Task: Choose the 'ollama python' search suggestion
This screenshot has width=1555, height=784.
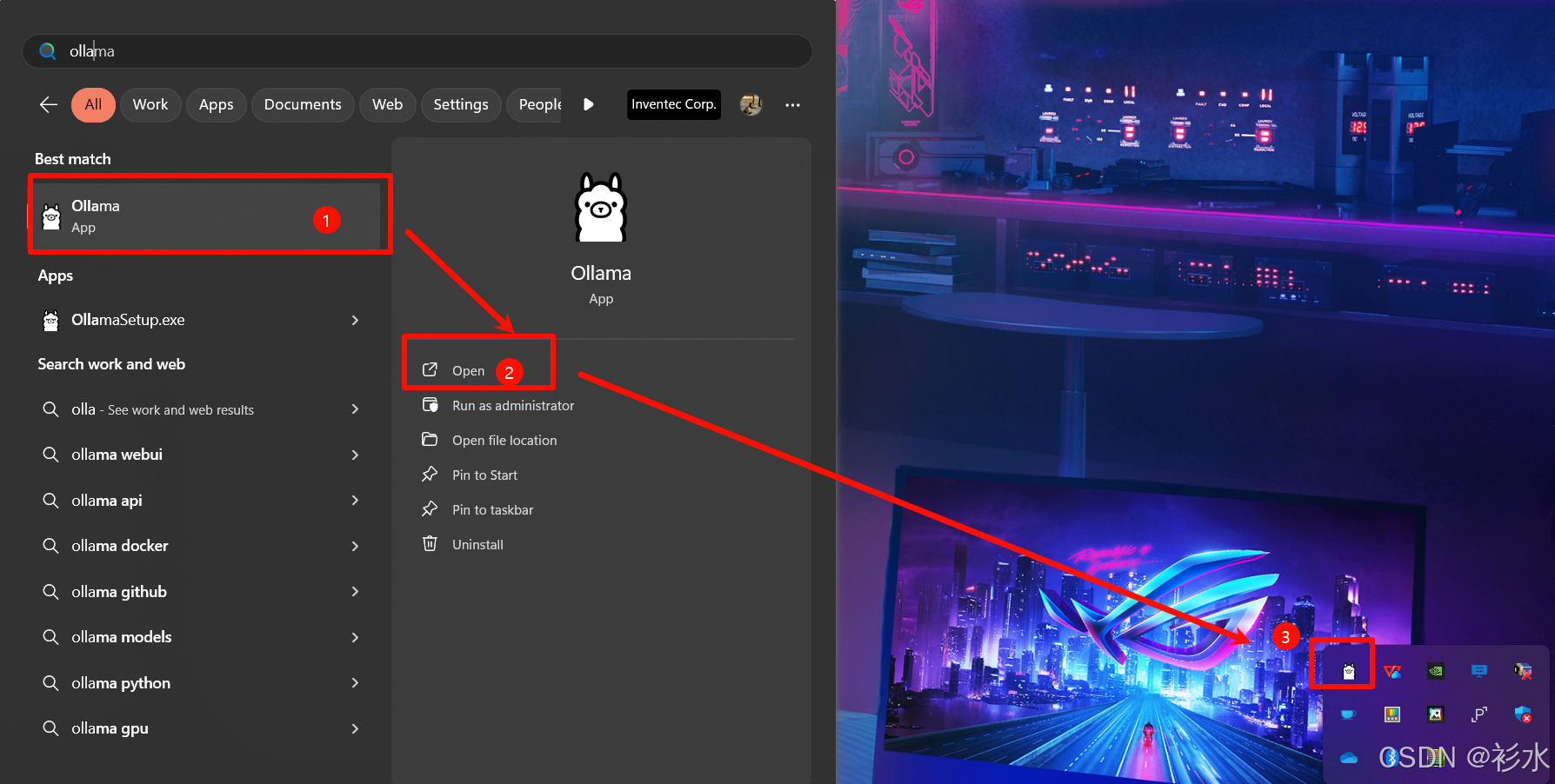Action: point(120,683)
